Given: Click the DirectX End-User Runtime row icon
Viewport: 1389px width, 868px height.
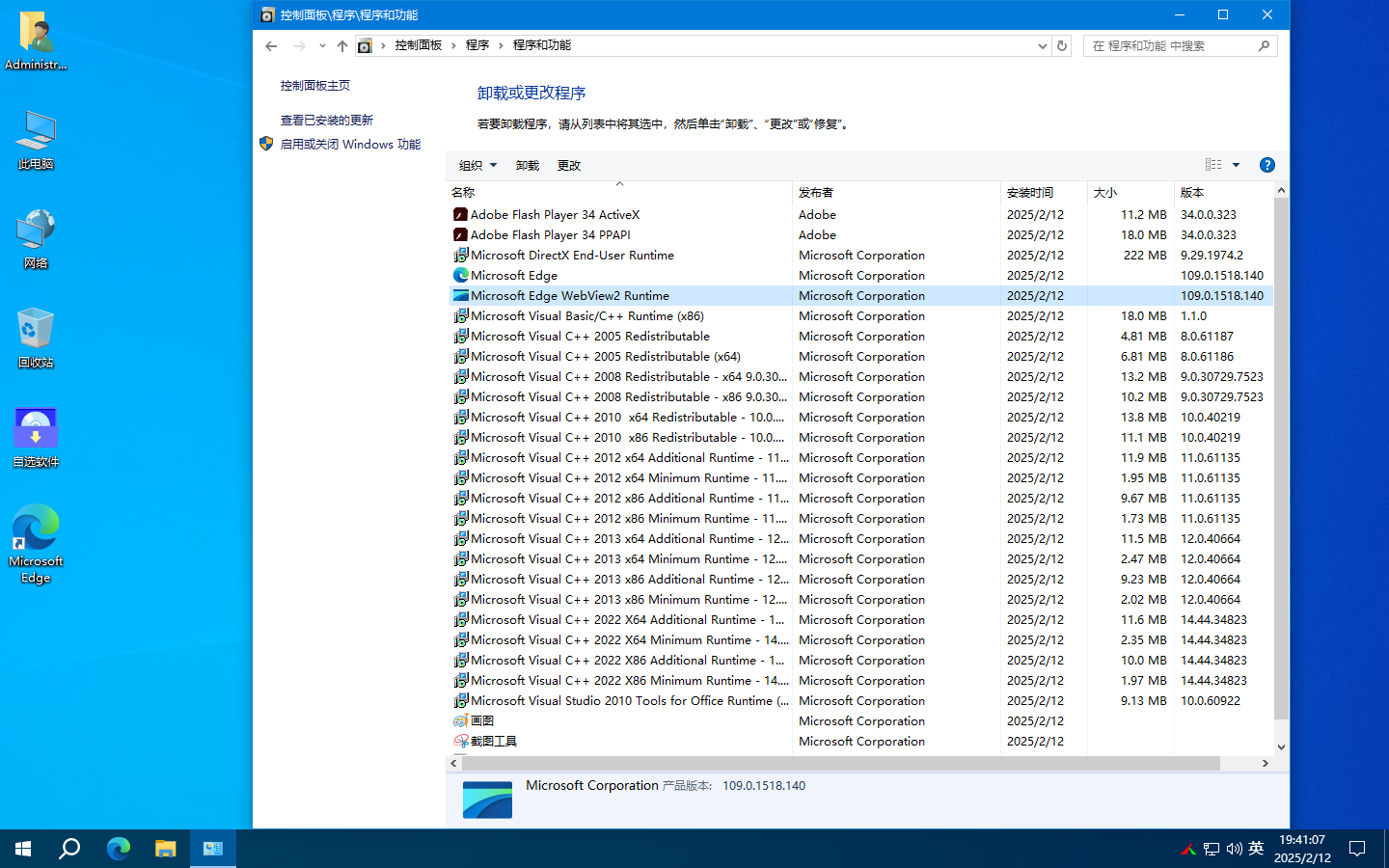Looking at the screenshot, I should 461,256.
